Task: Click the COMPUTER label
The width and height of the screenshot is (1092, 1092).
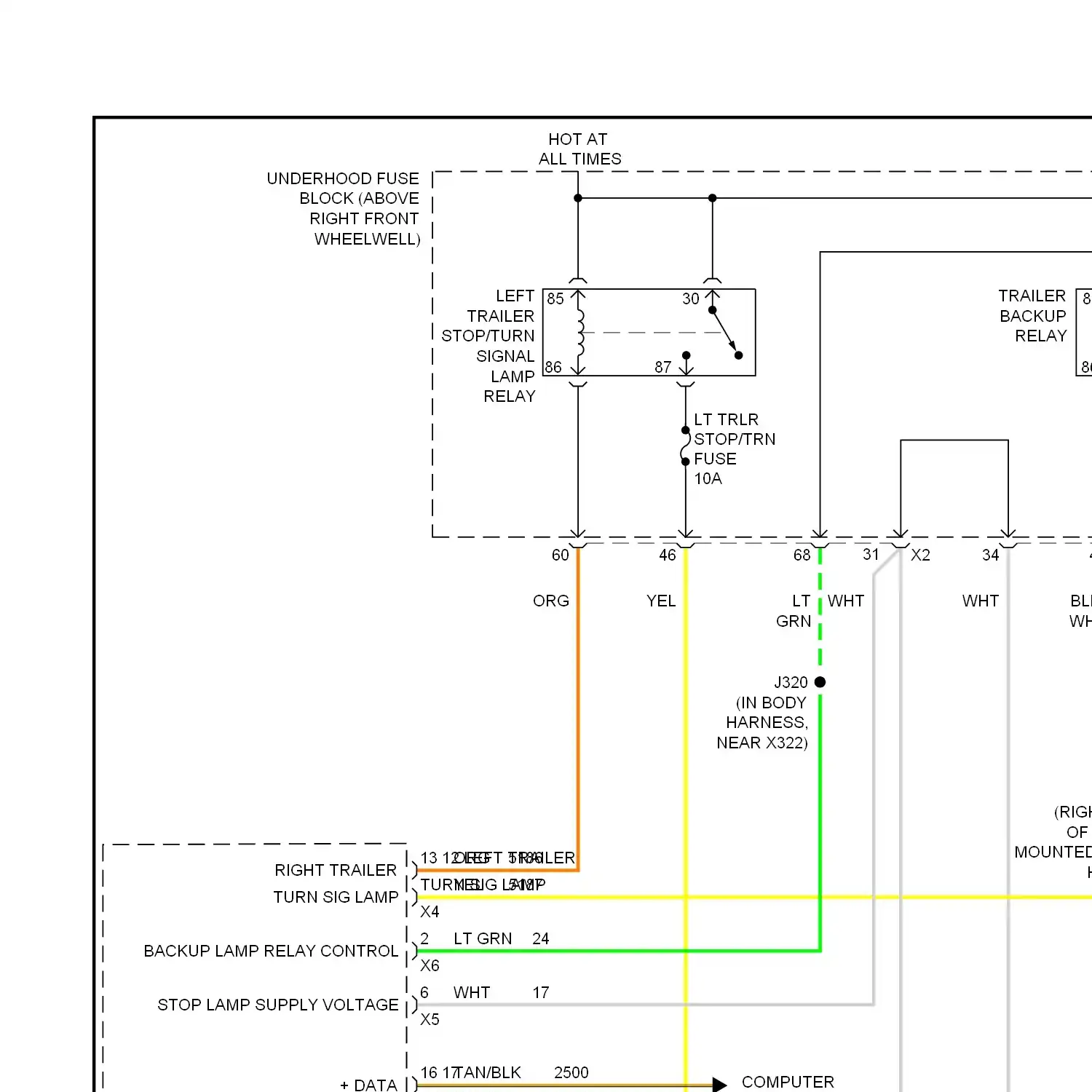Action: pyautogui.click(x=788, y=1083)
